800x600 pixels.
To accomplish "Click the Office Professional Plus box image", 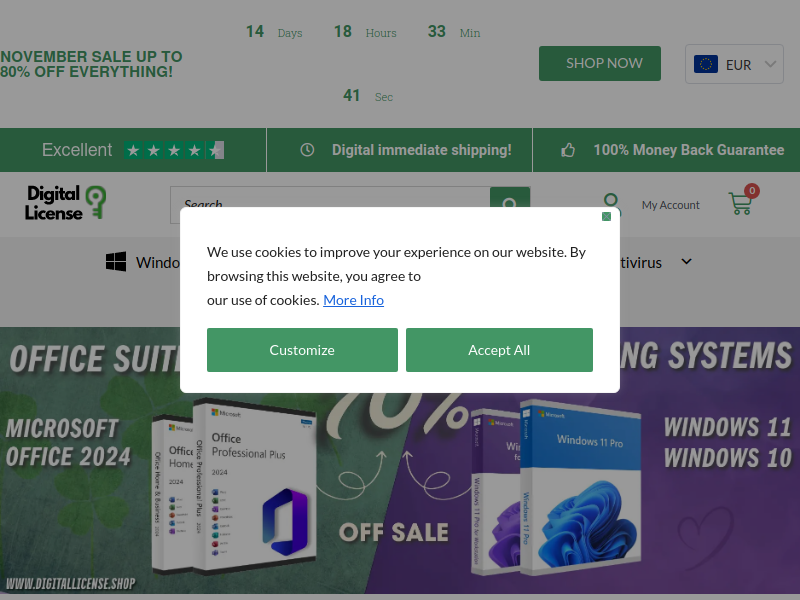I will [x=255, y=485].
